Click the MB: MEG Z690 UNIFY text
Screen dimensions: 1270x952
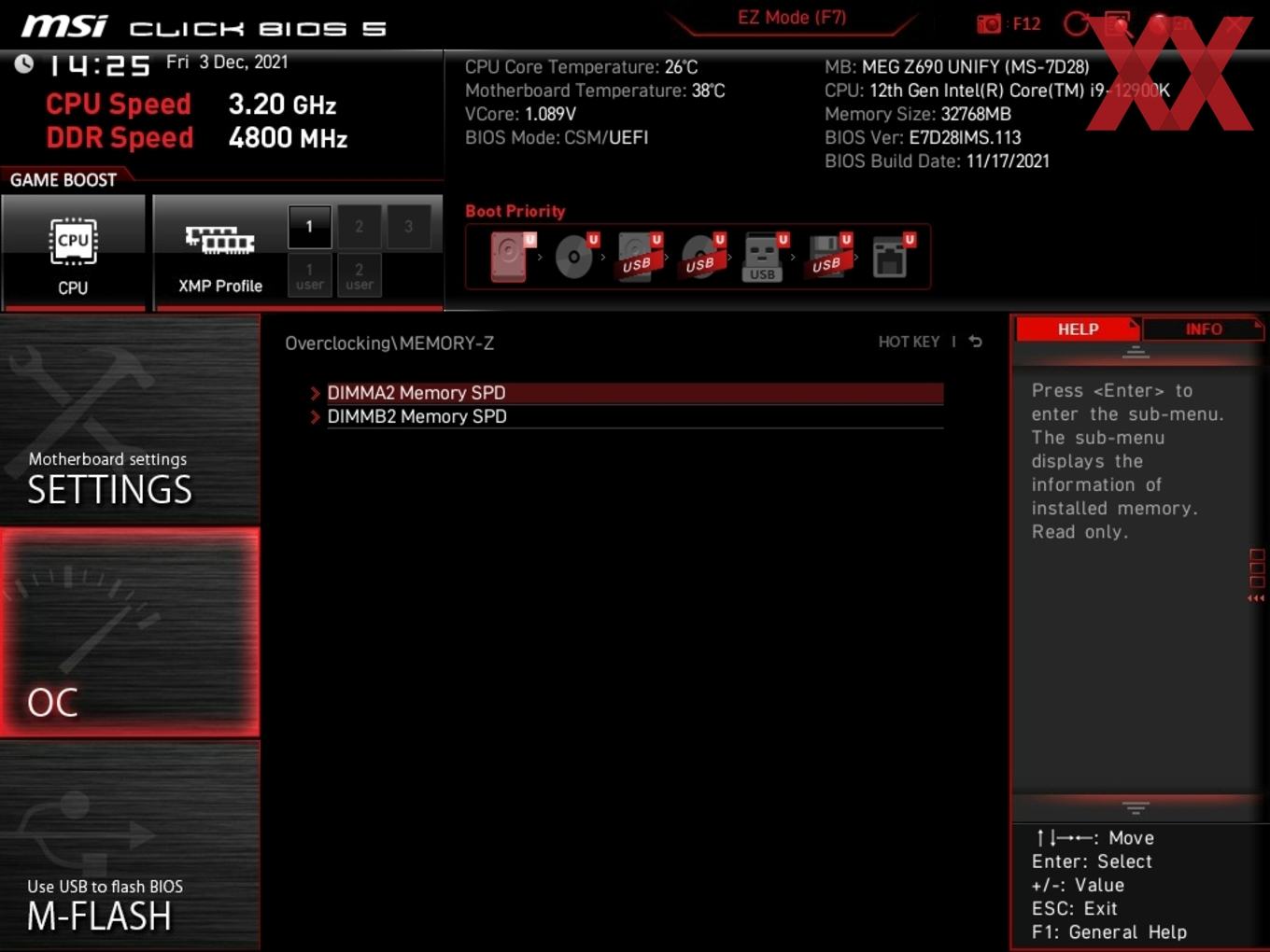coord(957,67)
